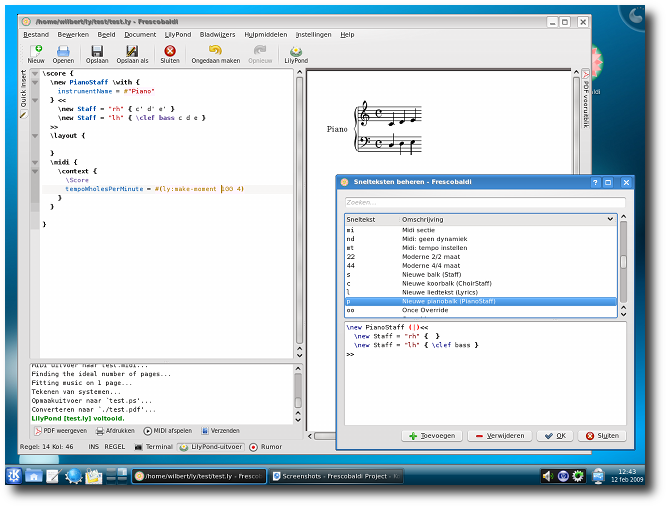
Task: Open the Hulpmiddelen menu
Action: click(265, 35)
